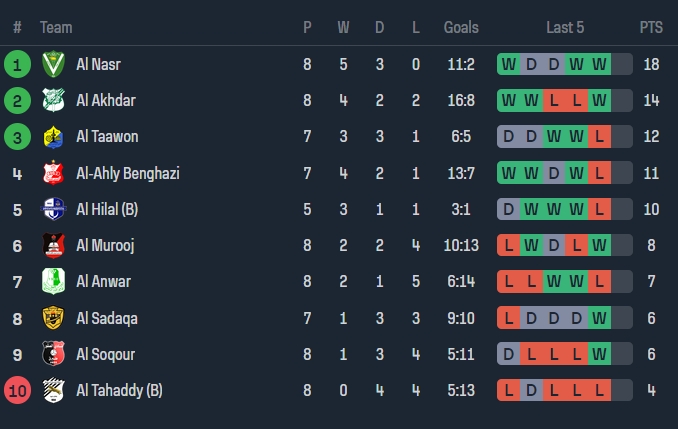Open the Al Sadaqa team link
The image size is (678, 429).
point(107,317)
